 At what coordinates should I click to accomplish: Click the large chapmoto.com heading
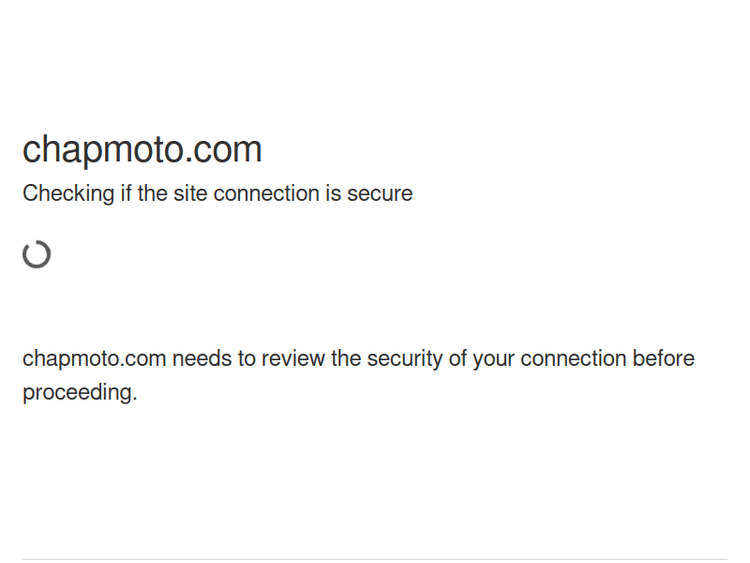[142, 149]
